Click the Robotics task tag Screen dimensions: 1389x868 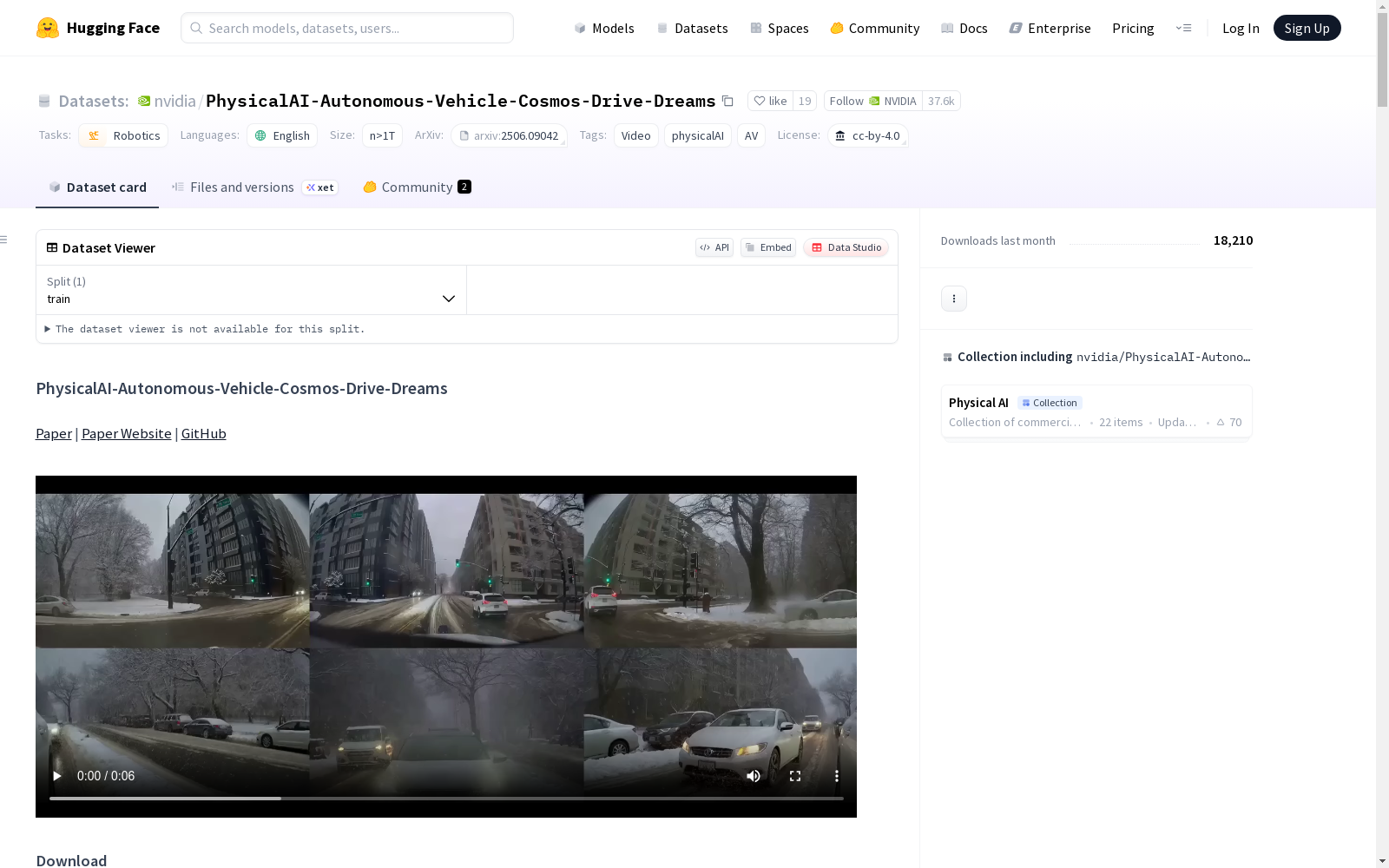tap(123, 135)
